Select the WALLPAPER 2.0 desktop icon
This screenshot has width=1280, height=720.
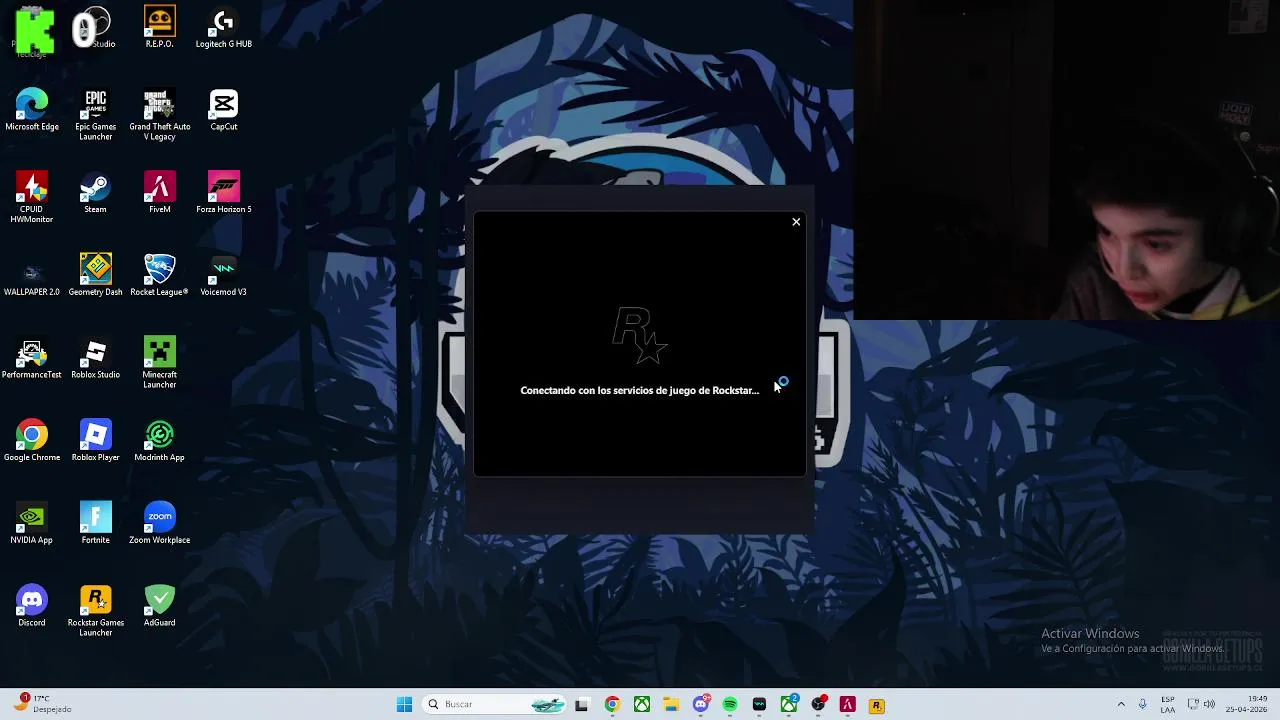(x=32, y=276)
